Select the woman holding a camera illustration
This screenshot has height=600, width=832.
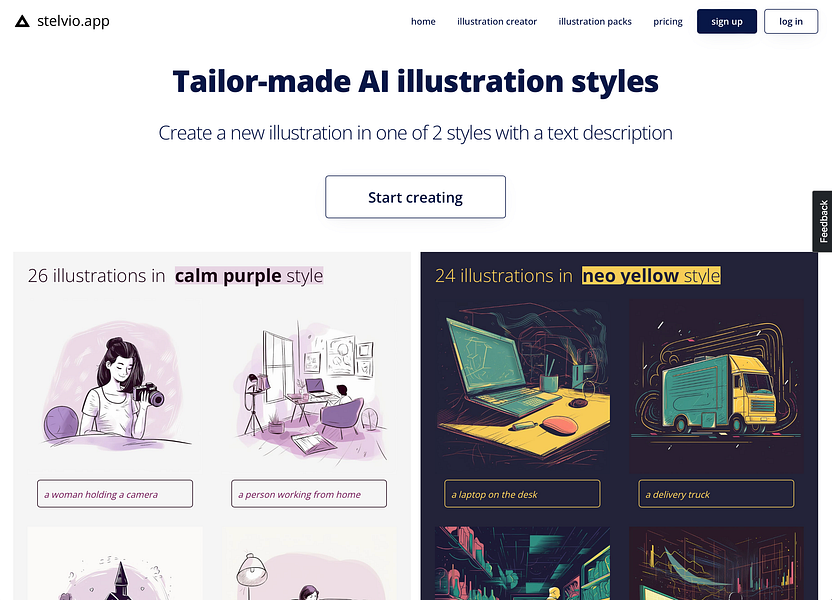click(x=115, y=386)
